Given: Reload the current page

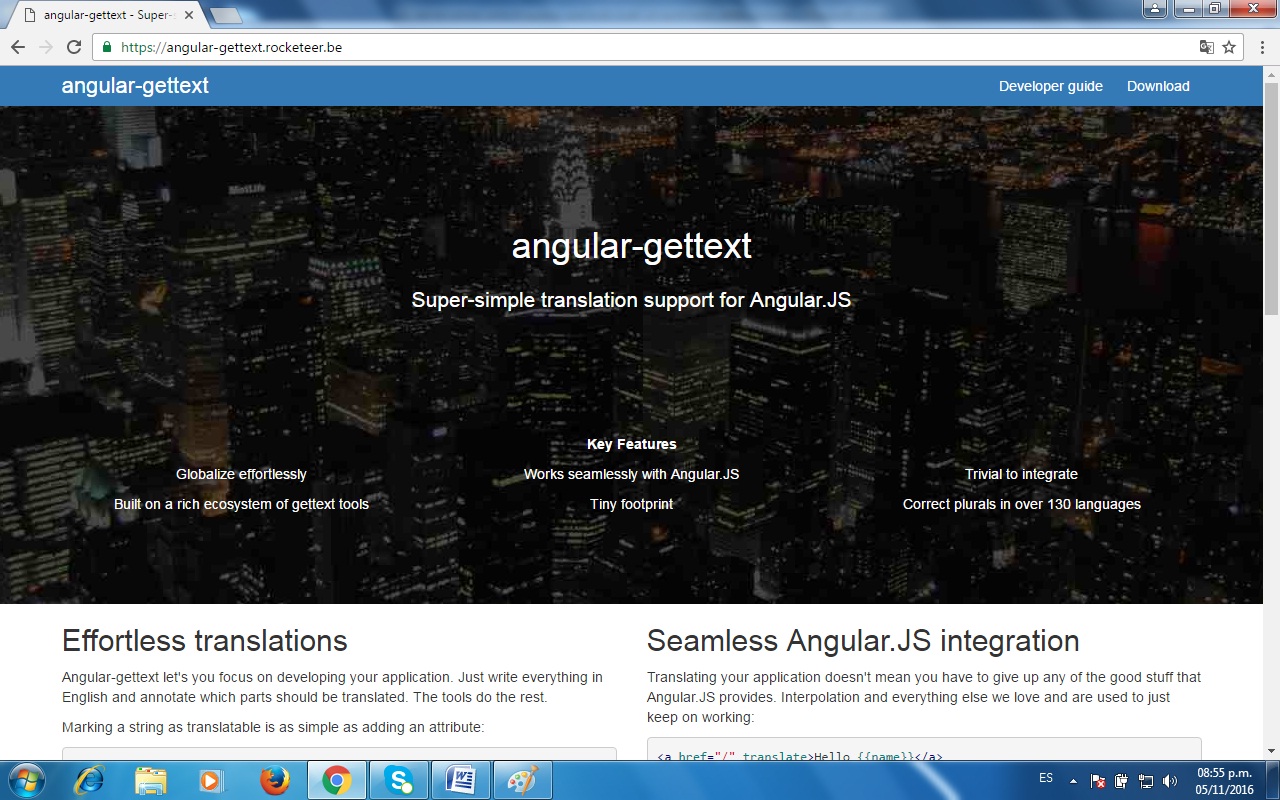Looking at the screenshot, I should (73, 46).
